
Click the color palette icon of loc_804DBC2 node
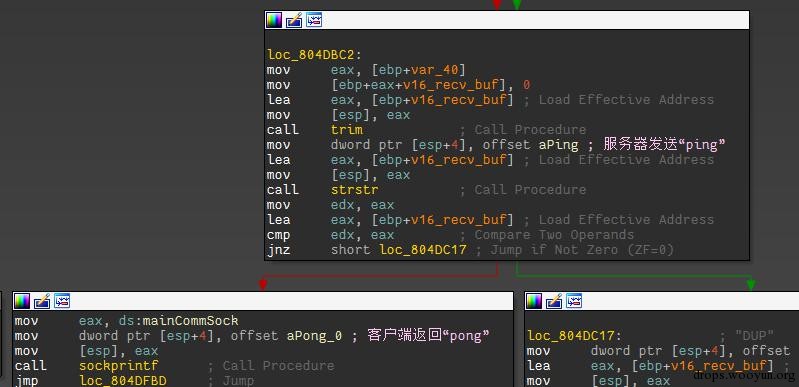[274, 20]
